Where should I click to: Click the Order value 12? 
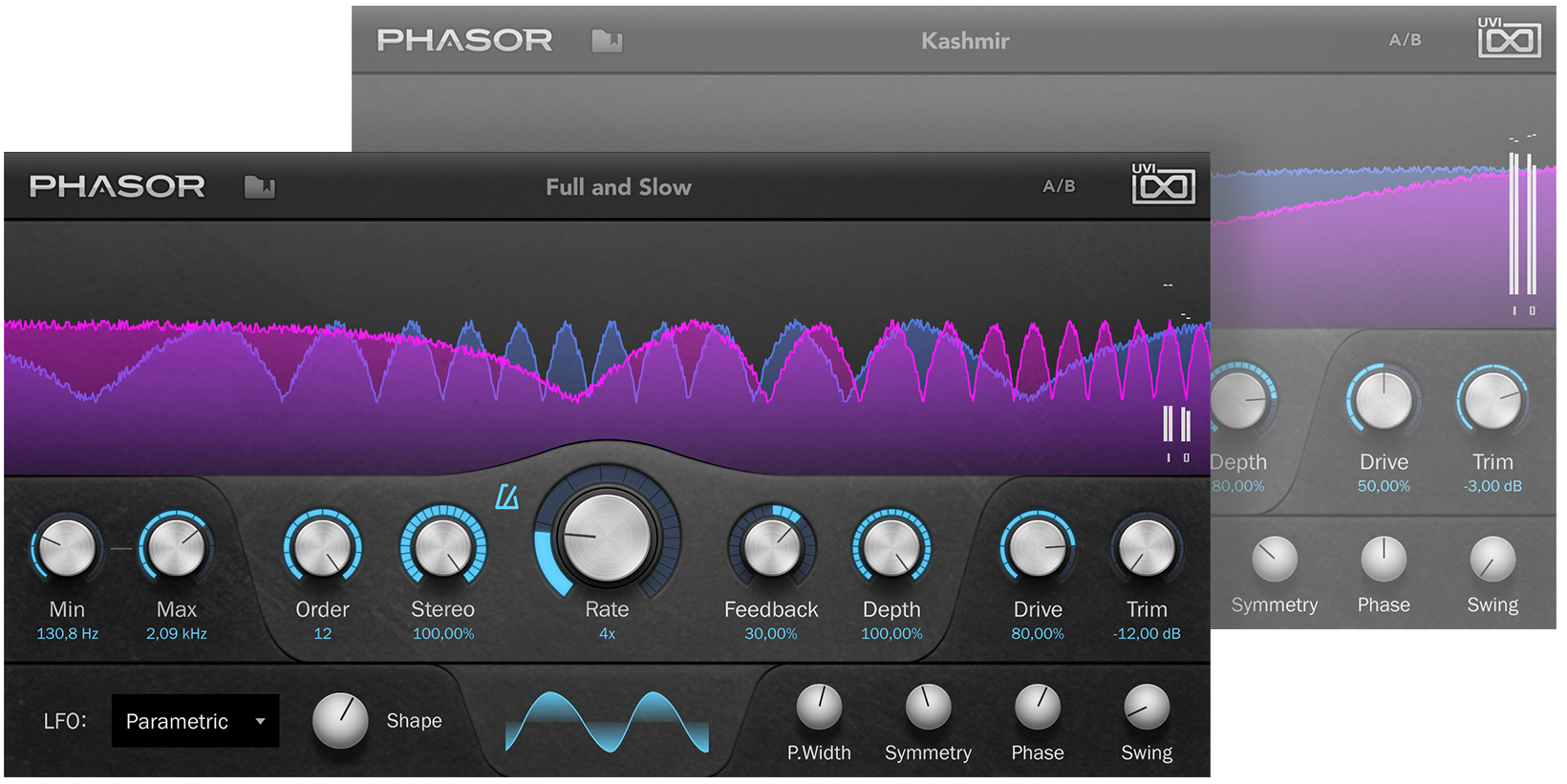click(x=323, y=634)
